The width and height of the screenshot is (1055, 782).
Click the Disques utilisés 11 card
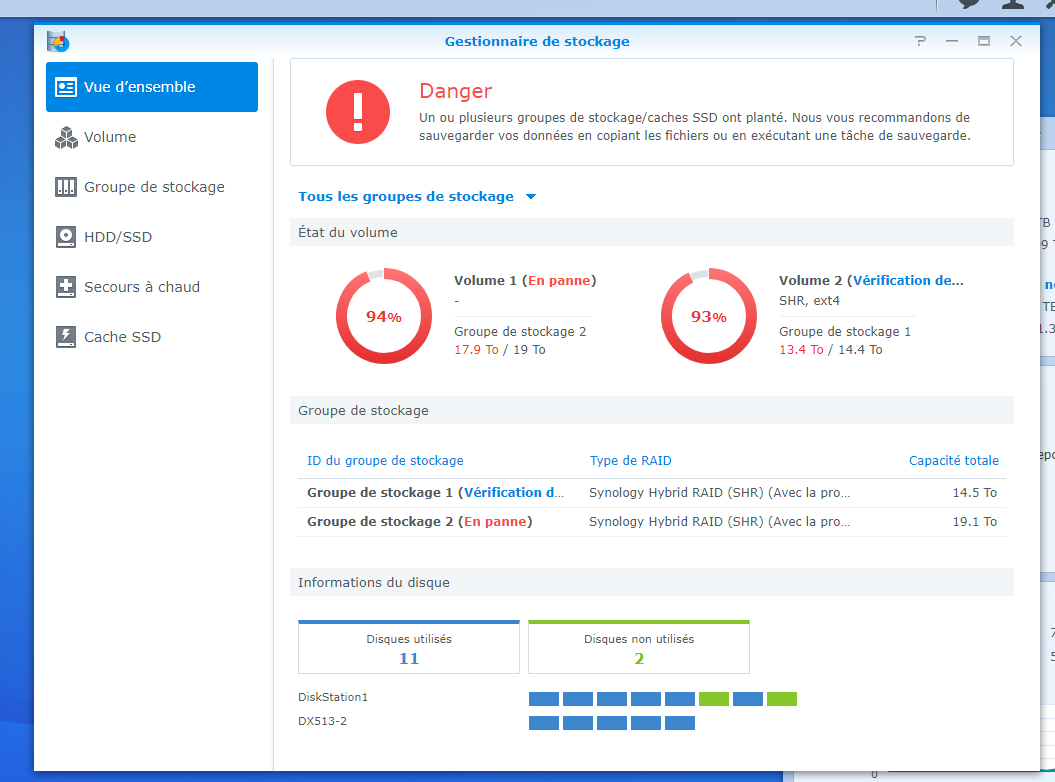409,647
